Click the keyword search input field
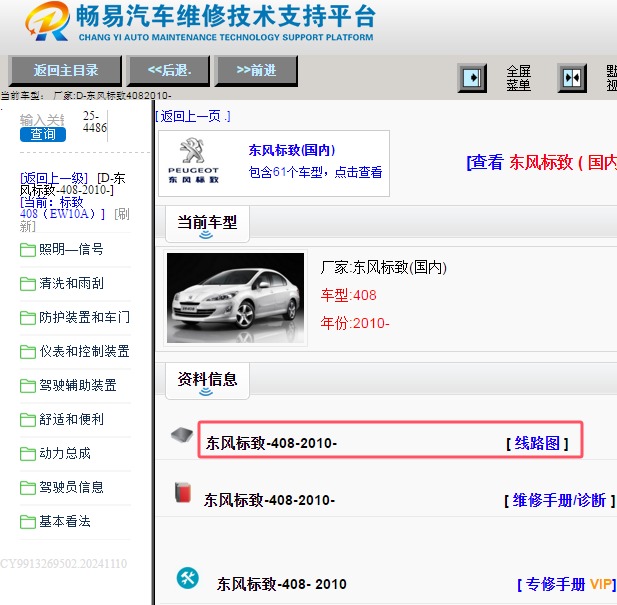The image size is (617, 605). coord(42,120)
